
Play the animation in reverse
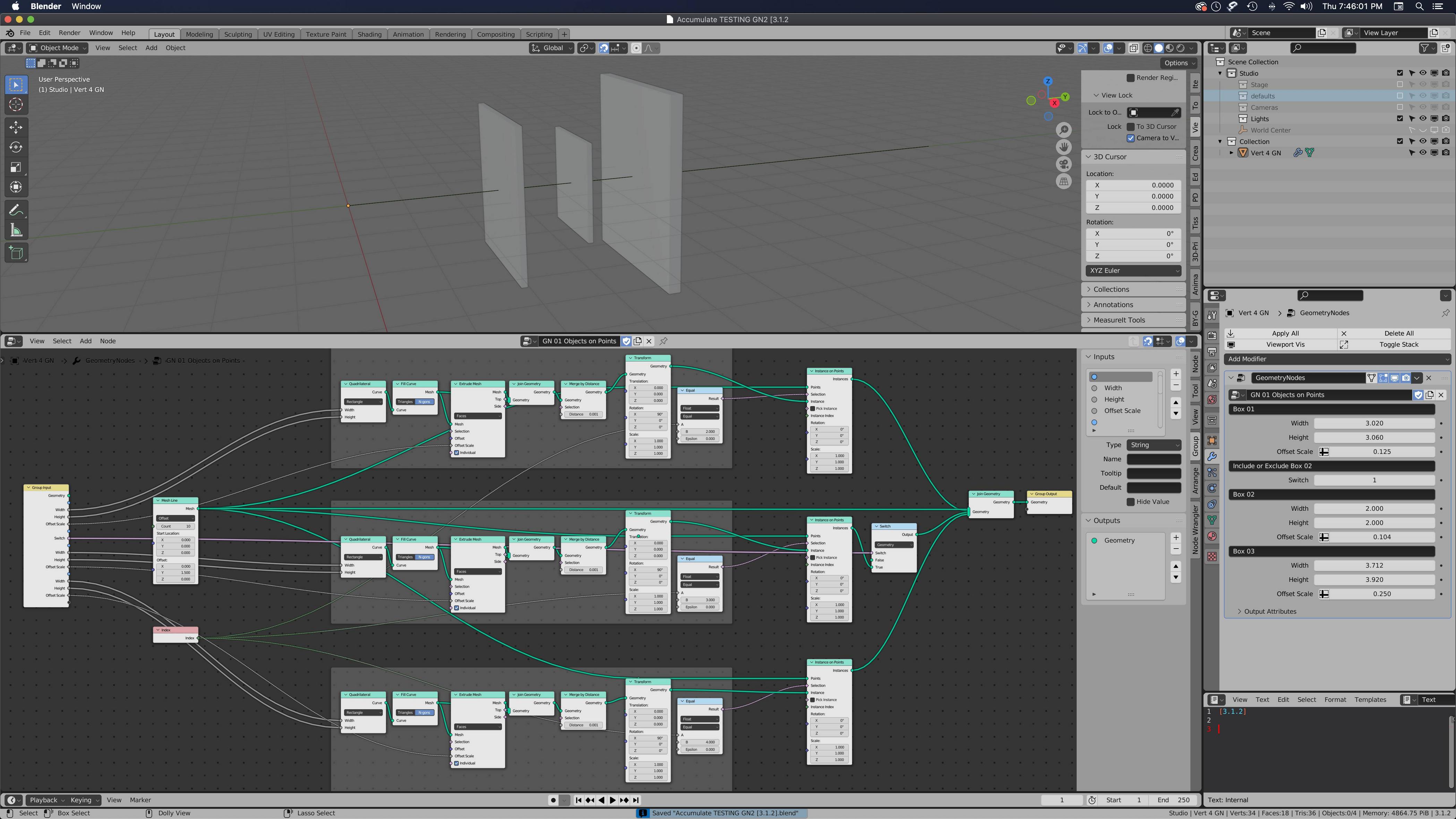601,800
